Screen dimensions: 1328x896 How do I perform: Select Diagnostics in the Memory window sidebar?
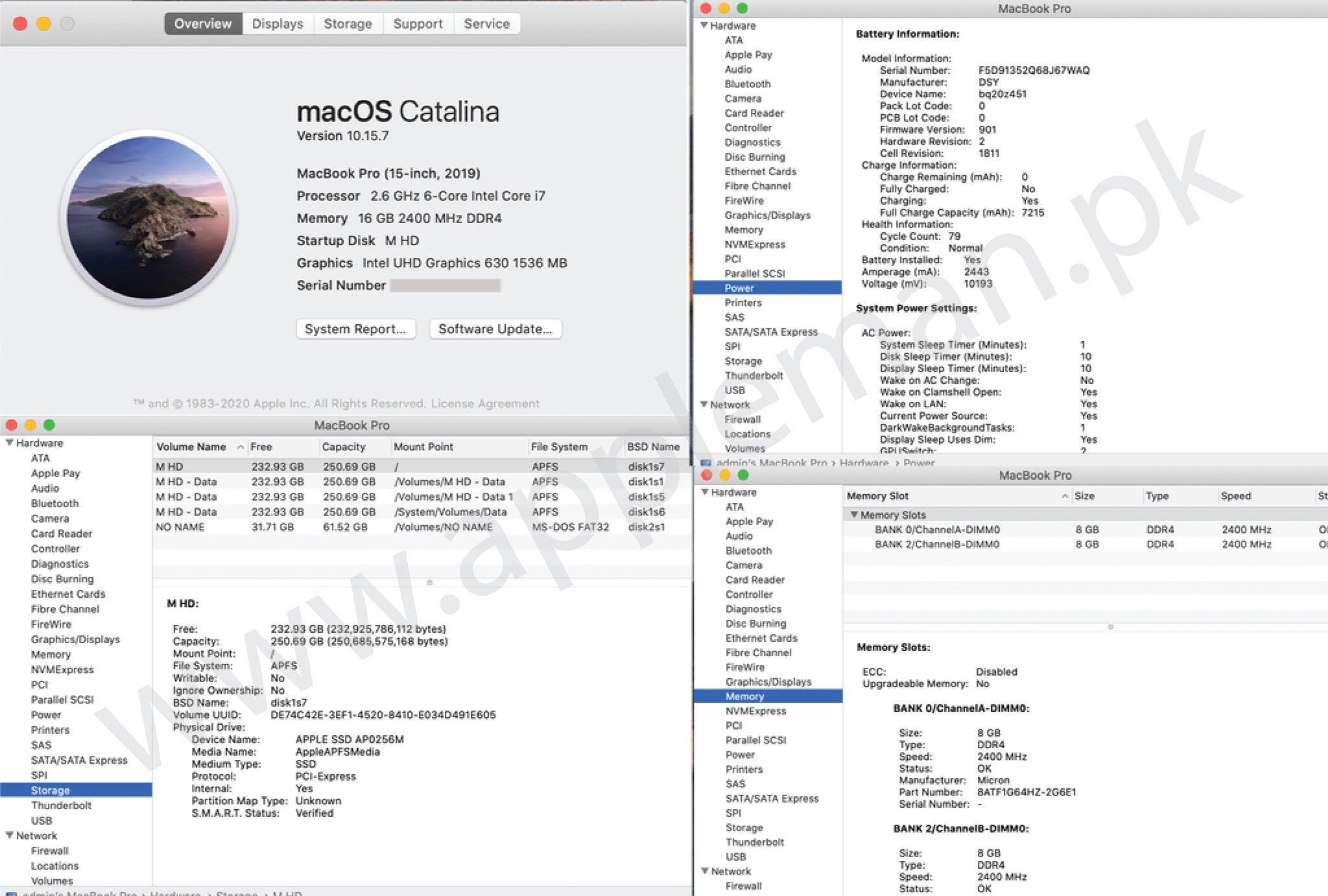(753, 609)
